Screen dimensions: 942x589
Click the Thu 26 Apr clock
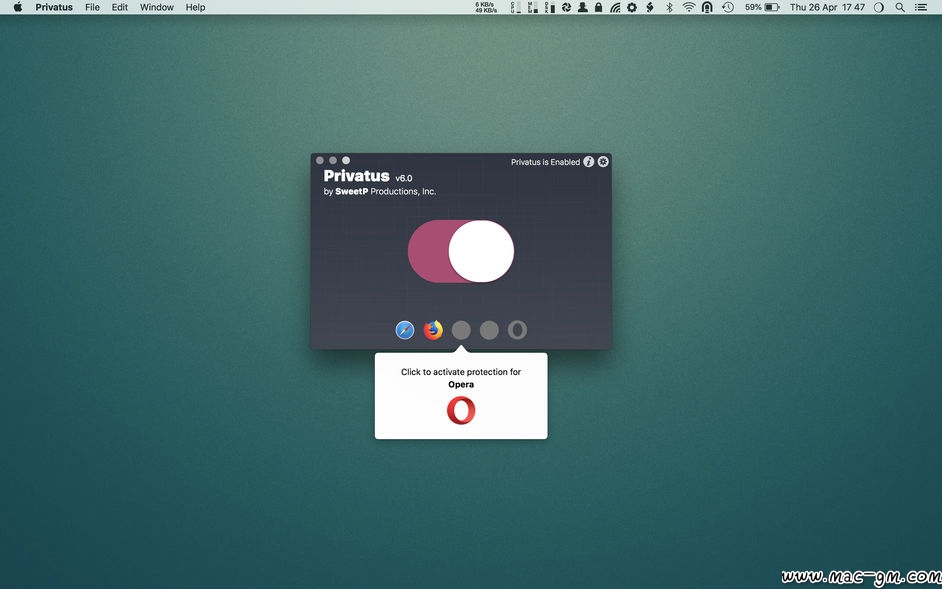(827, 7)
